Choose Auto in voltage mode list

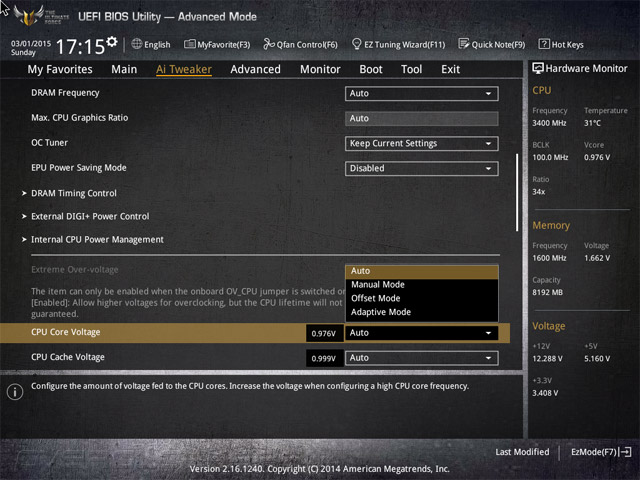421,271
